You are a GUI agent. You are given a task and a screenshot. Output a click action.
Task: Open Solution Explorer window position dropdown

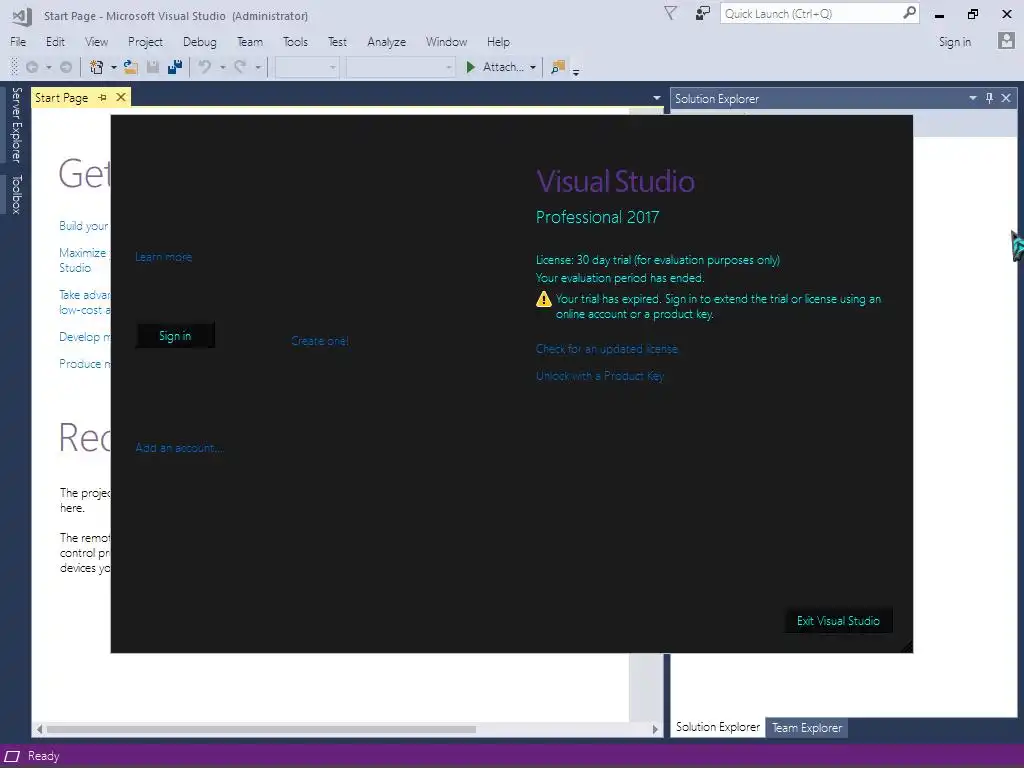point(972,98)
